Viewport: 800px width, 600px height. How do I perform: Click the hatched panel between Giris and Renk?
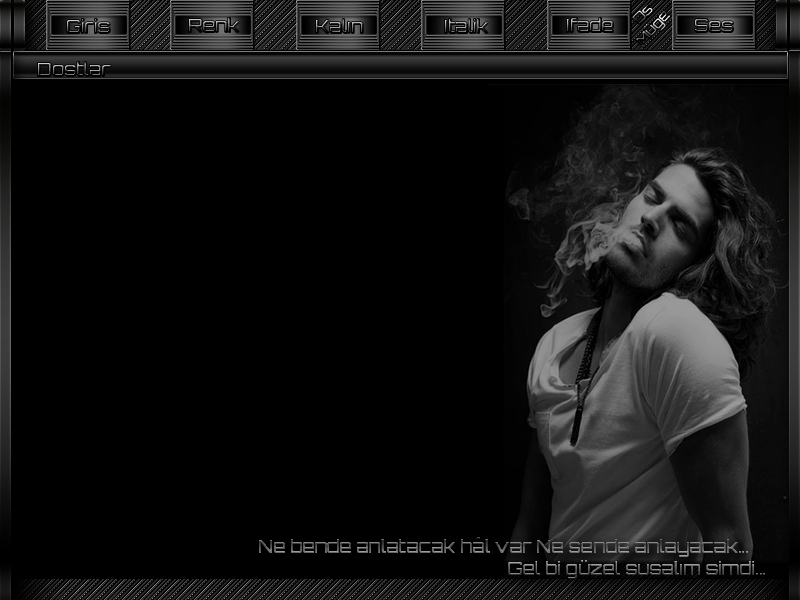click(x=150, y=26)
